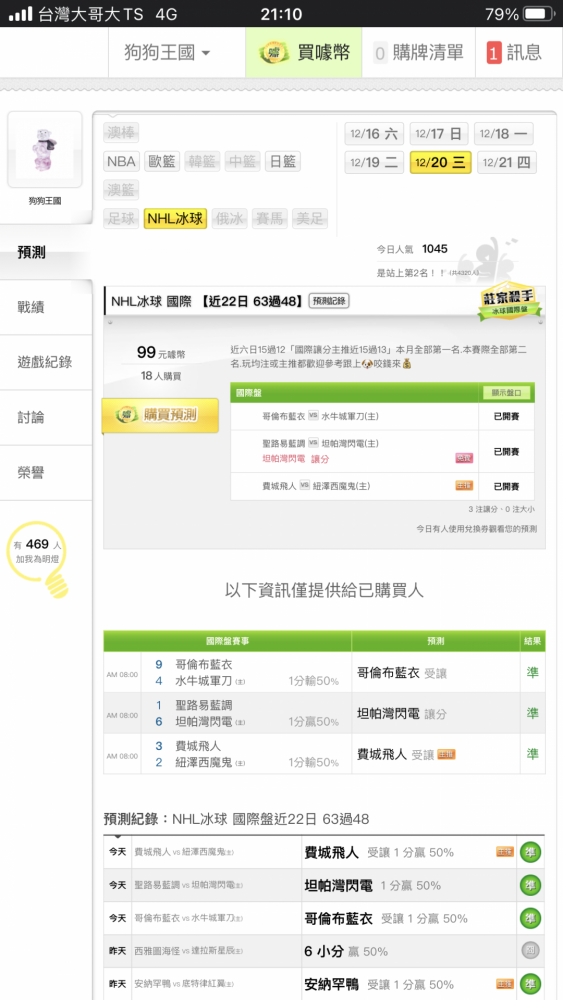Choose date 12/16 六

coord(374,134)
